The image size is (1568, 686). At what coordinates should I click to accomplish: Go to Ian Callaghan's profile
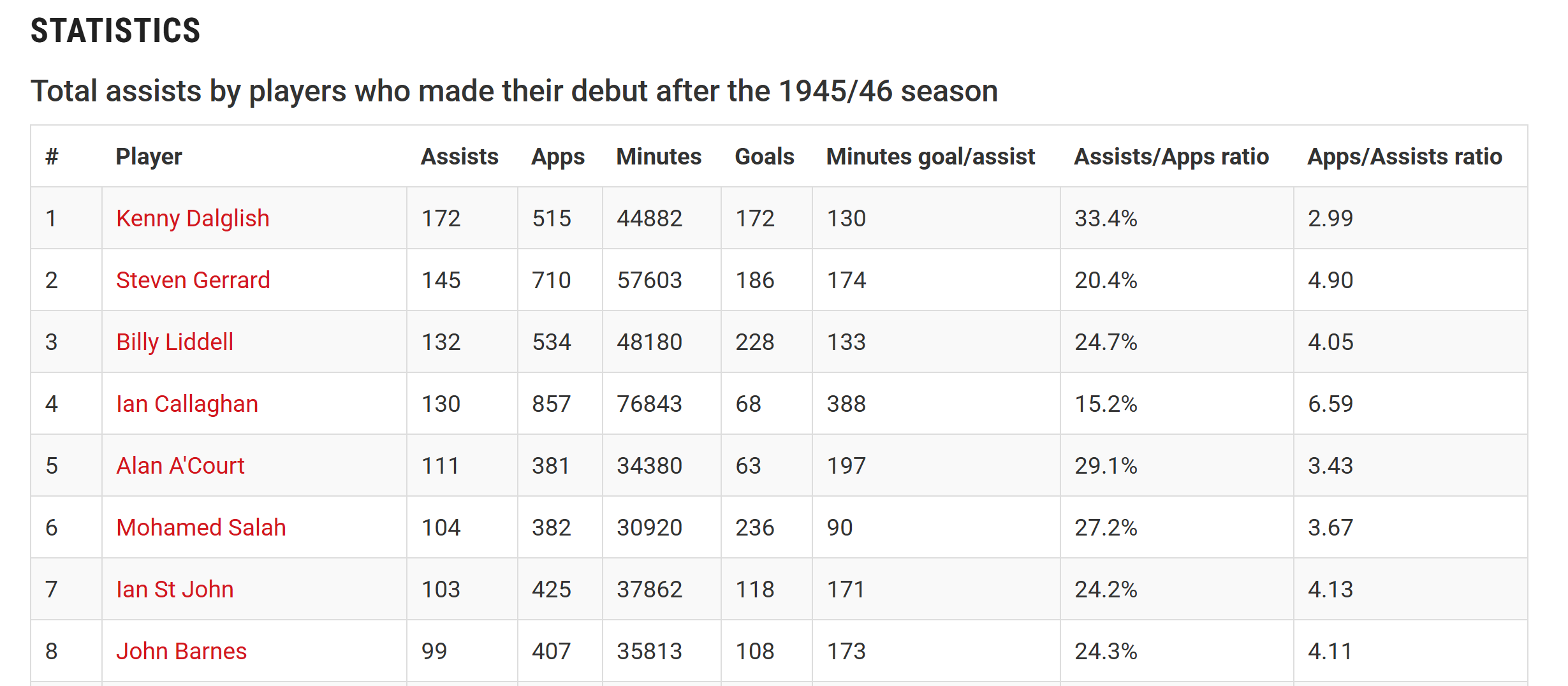pos(187,404)
